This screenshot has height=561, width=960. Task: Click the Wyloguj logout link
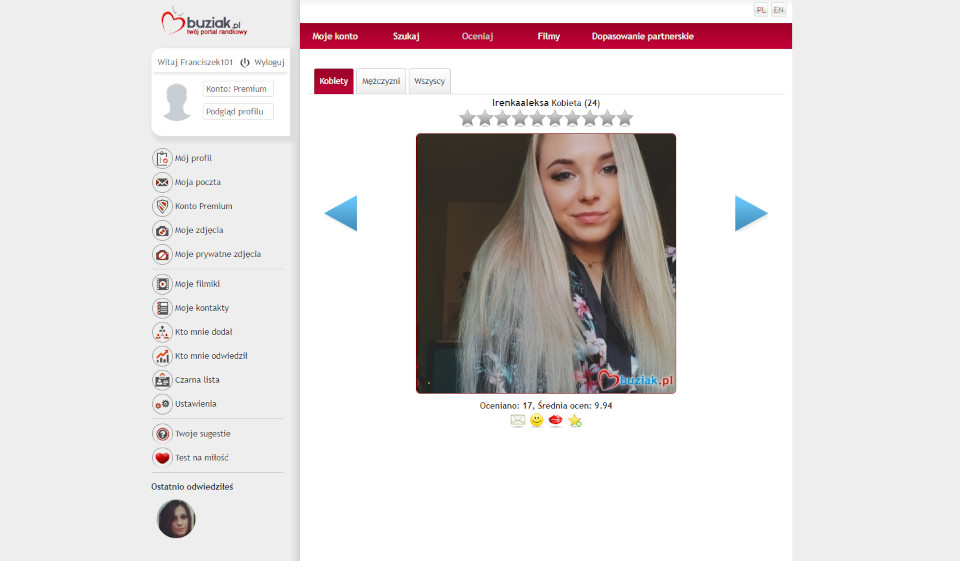point(269,62)
